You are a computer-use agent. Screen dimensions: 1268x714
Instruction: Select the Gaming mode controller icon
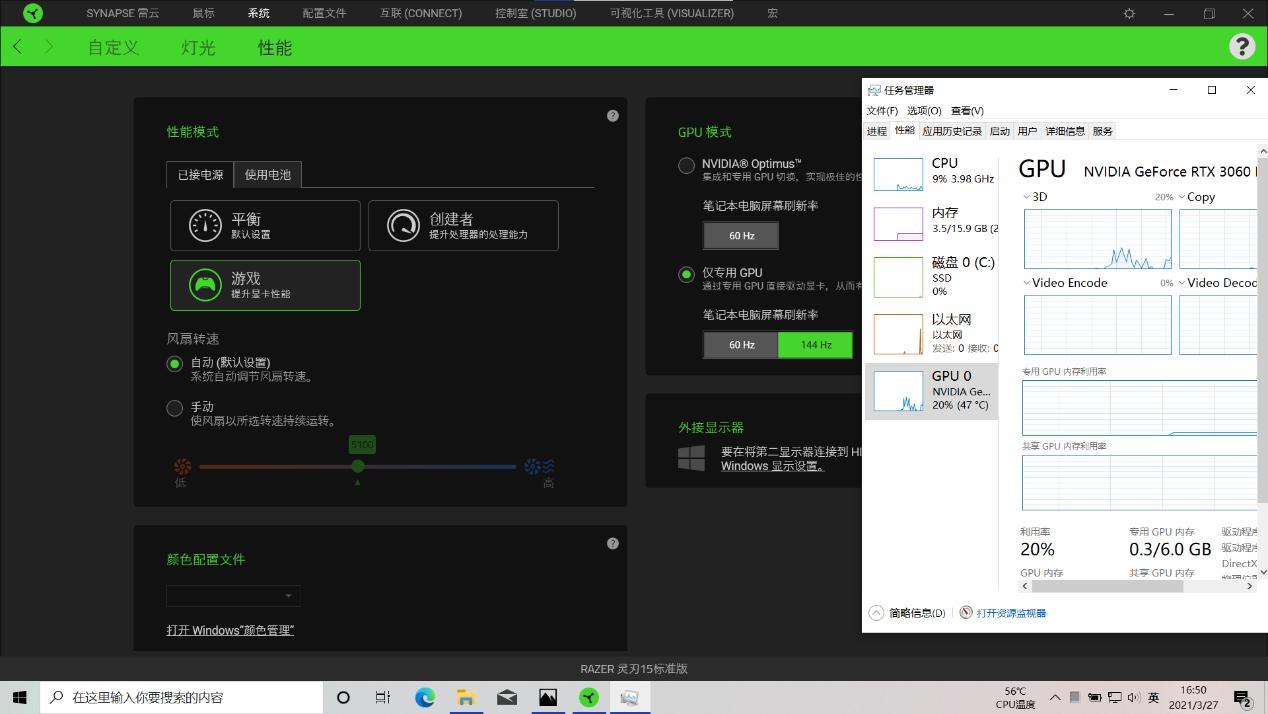pyautogui.click(x=205, y=285)
